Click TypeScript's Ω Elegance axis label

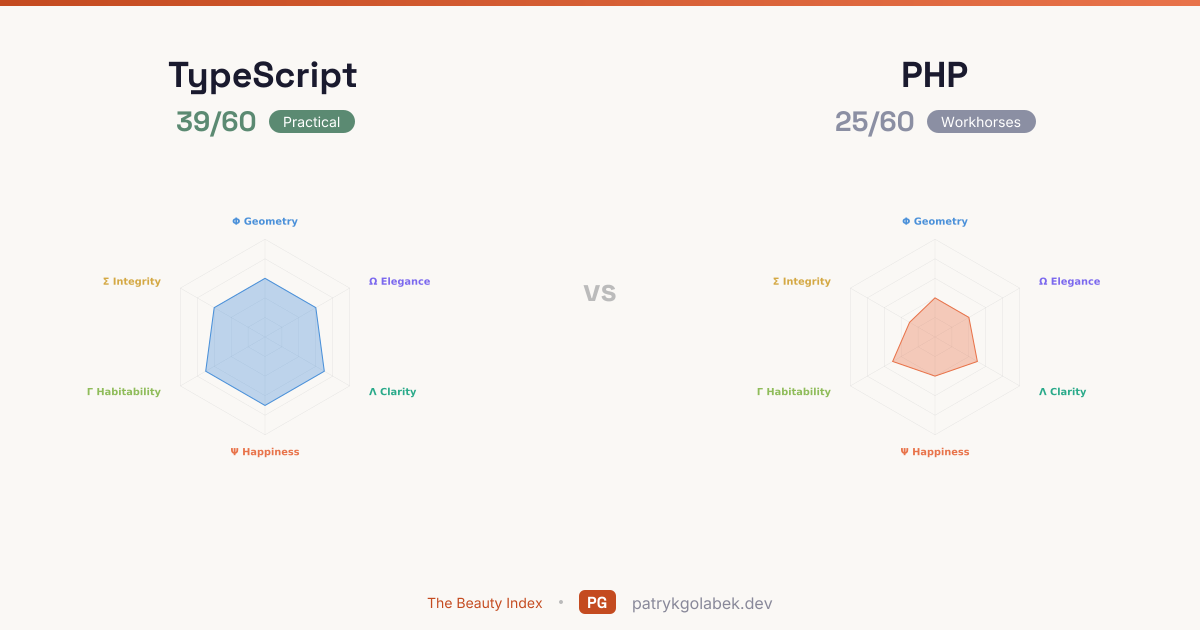[x=399, y=281]
